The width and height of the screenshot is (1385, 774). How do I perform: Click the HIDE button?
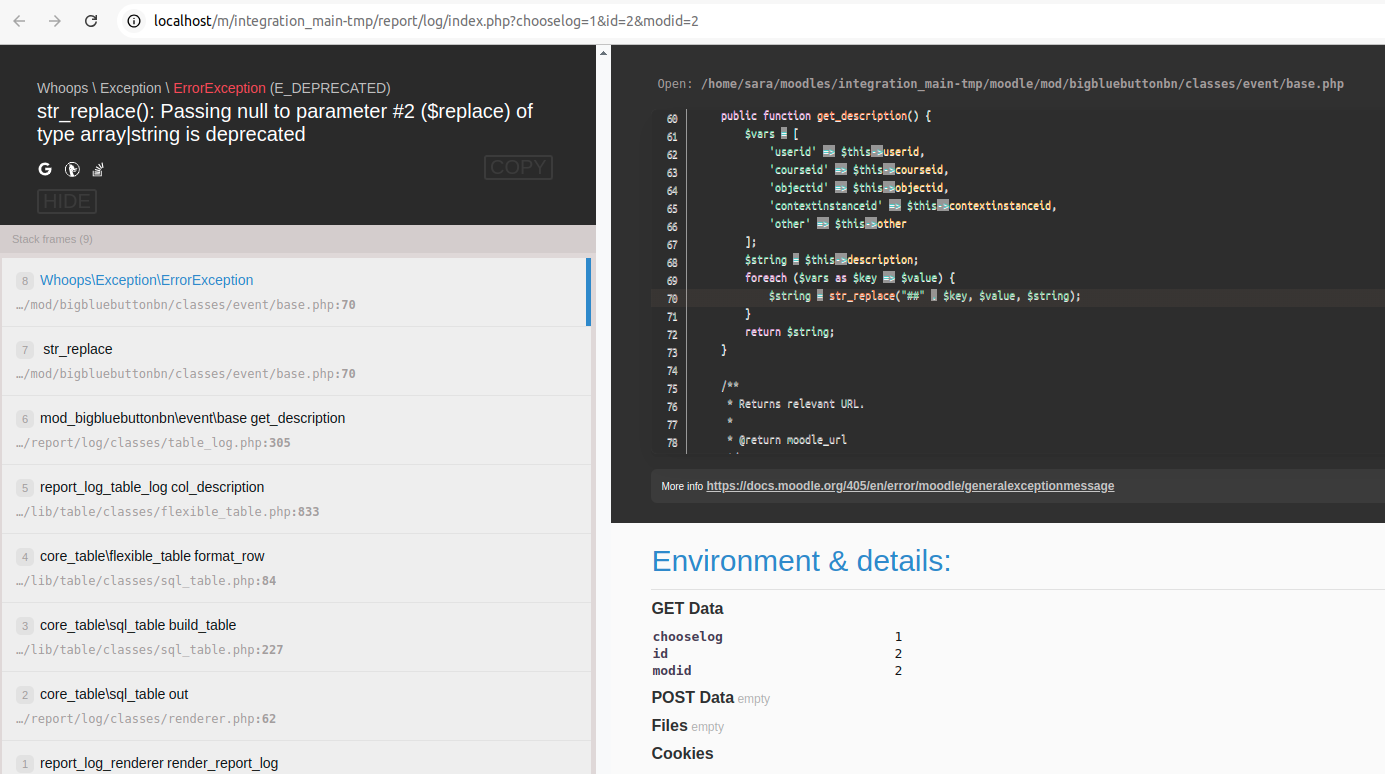coord(67,201)
